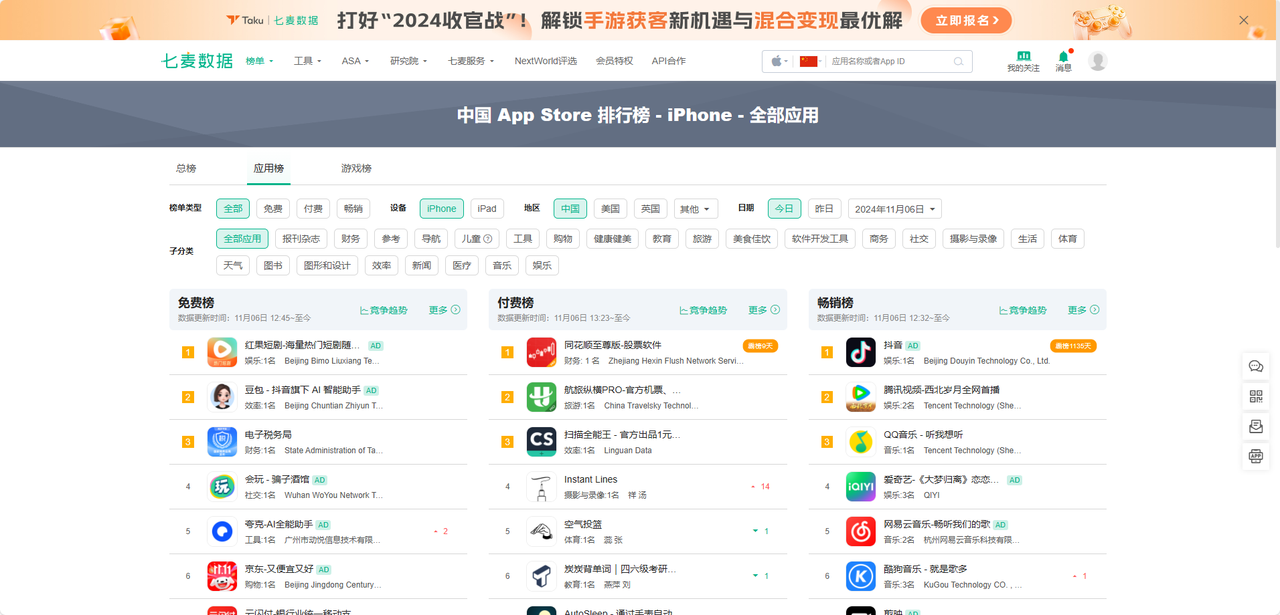Image resolution: width=1280 pixels, height=615 pixels.
Task: Filter subcategory by 社交
Action: [919, 239]
